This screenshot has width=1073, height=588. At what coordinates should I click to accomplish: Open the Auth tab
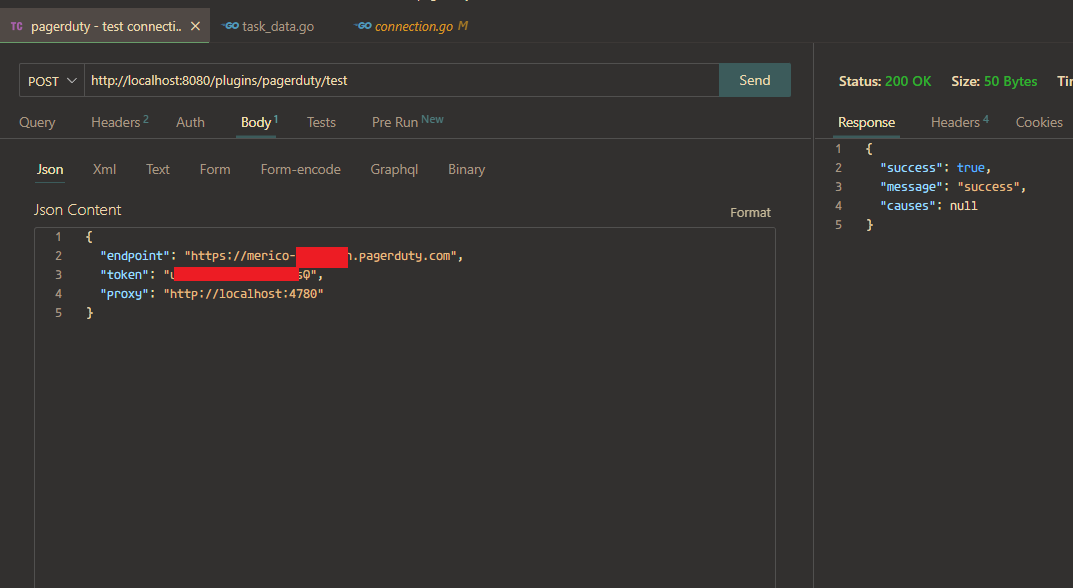click(x=190, y=122)
